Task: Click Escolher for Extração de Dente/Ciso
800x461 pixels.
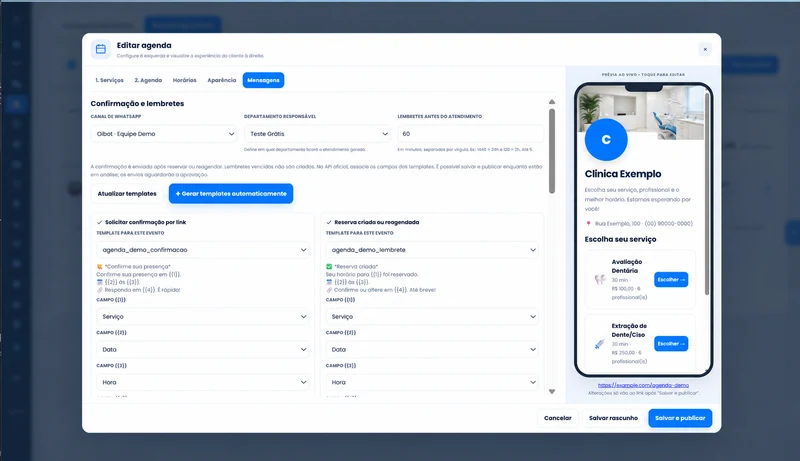Action: pos(671,344)
